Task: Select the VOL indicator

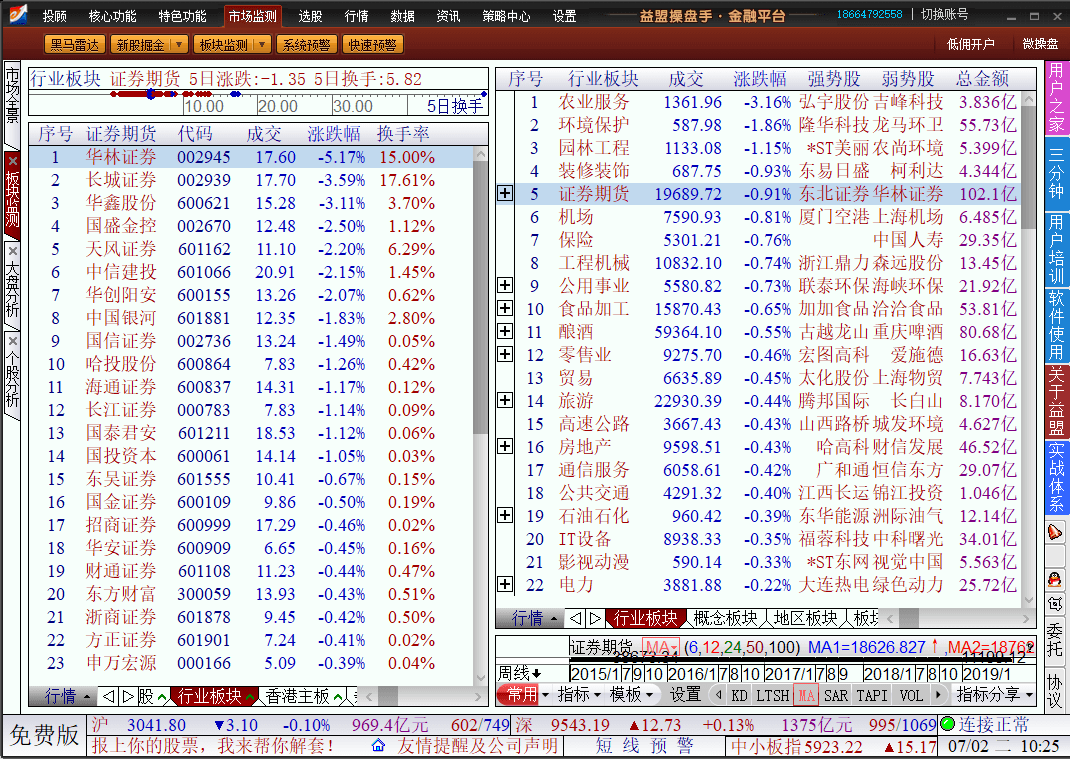Action: pyautogui.click(x=911, y=696)
